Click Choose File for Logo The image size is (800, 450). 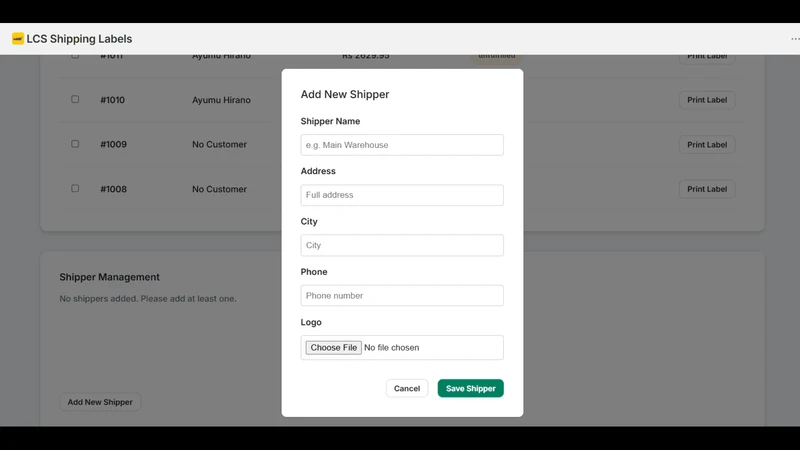pyautogui.click(x=334, y=347)
